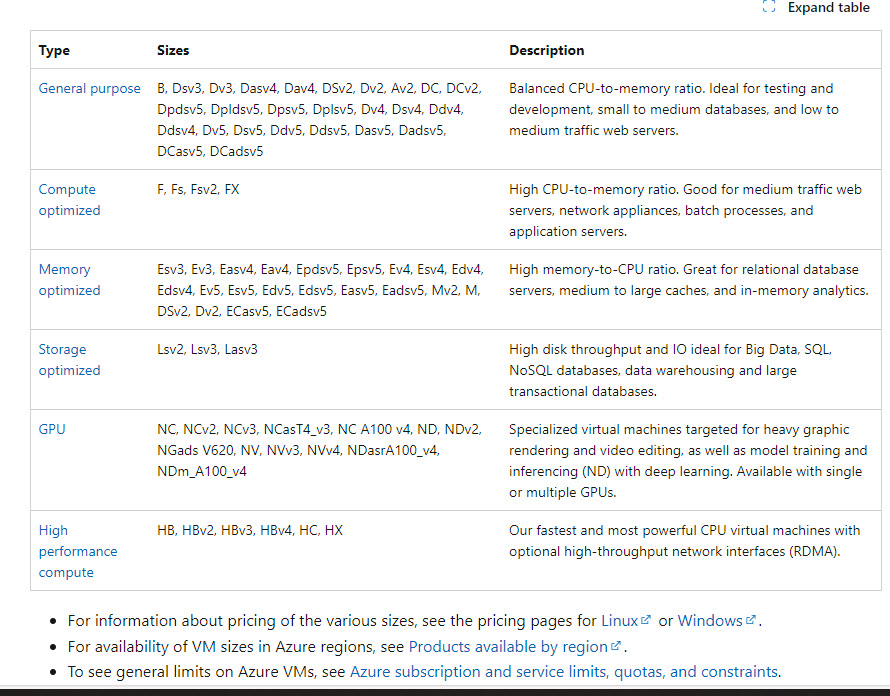Open the General purpose link
Viewport: 890px width, 696px height.
pos(90,89)
